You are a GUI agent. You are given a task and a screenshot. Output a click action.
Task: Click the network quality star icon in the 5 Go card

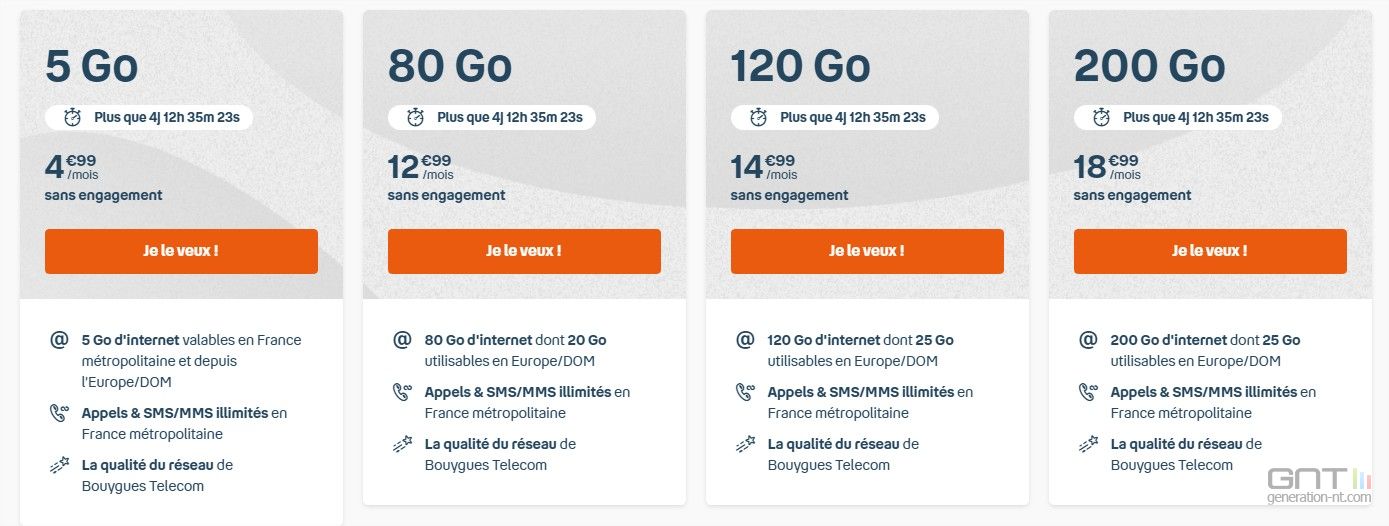[59, 465]
